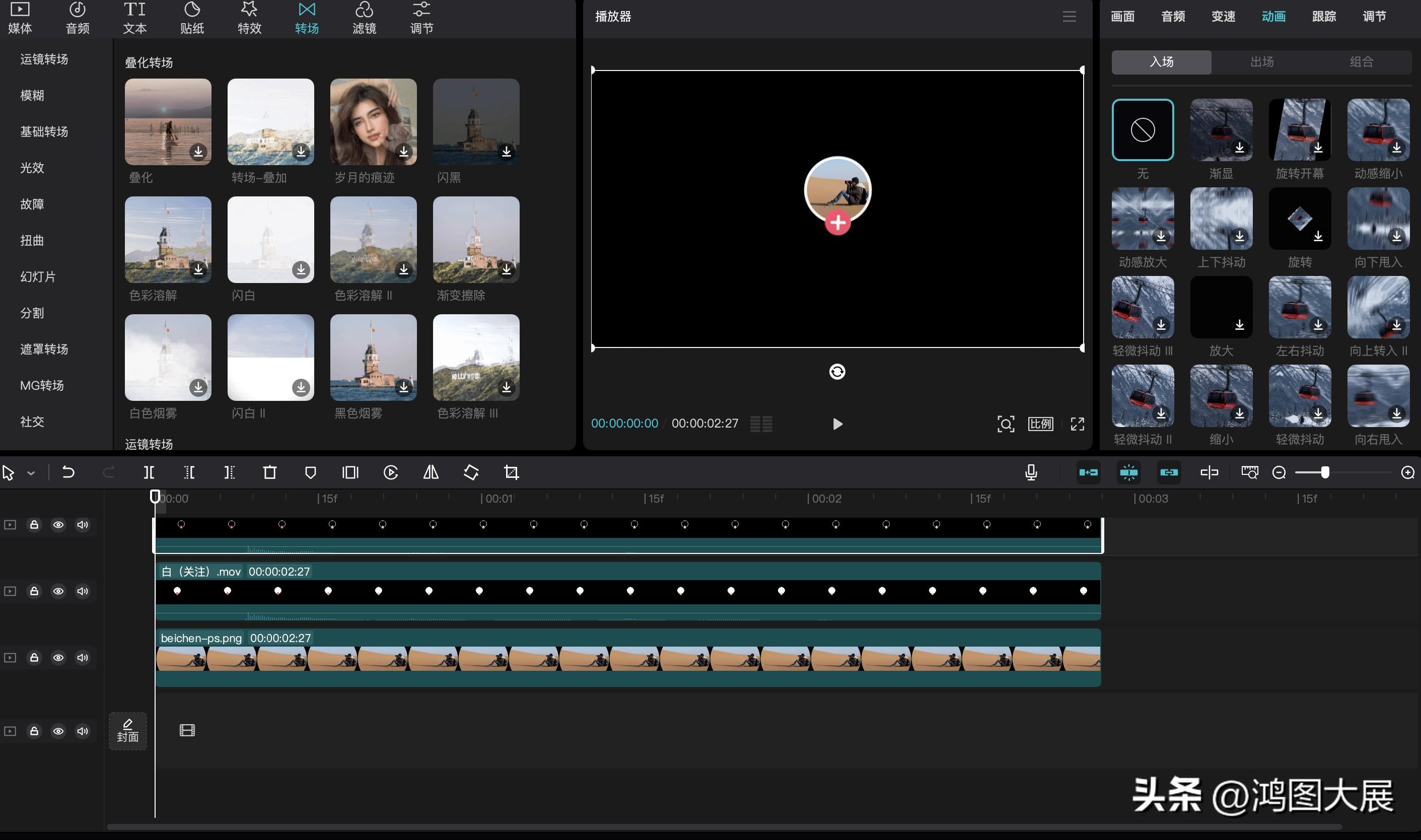Toggle auto snap in timeline toolbar

[1128, 472]
